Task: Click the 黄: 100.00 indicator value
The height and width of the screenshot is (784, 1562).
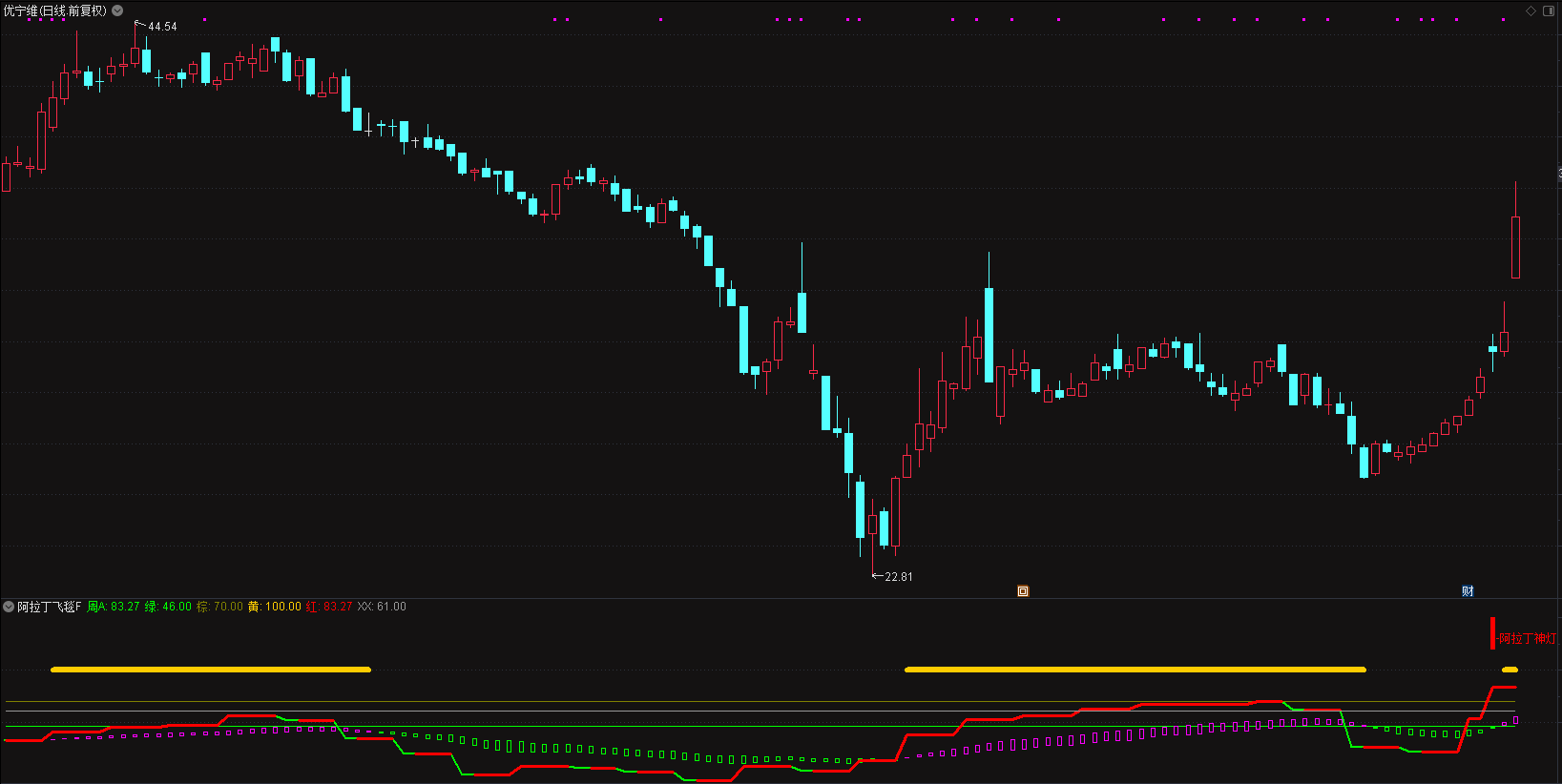Action: point(275,607)
